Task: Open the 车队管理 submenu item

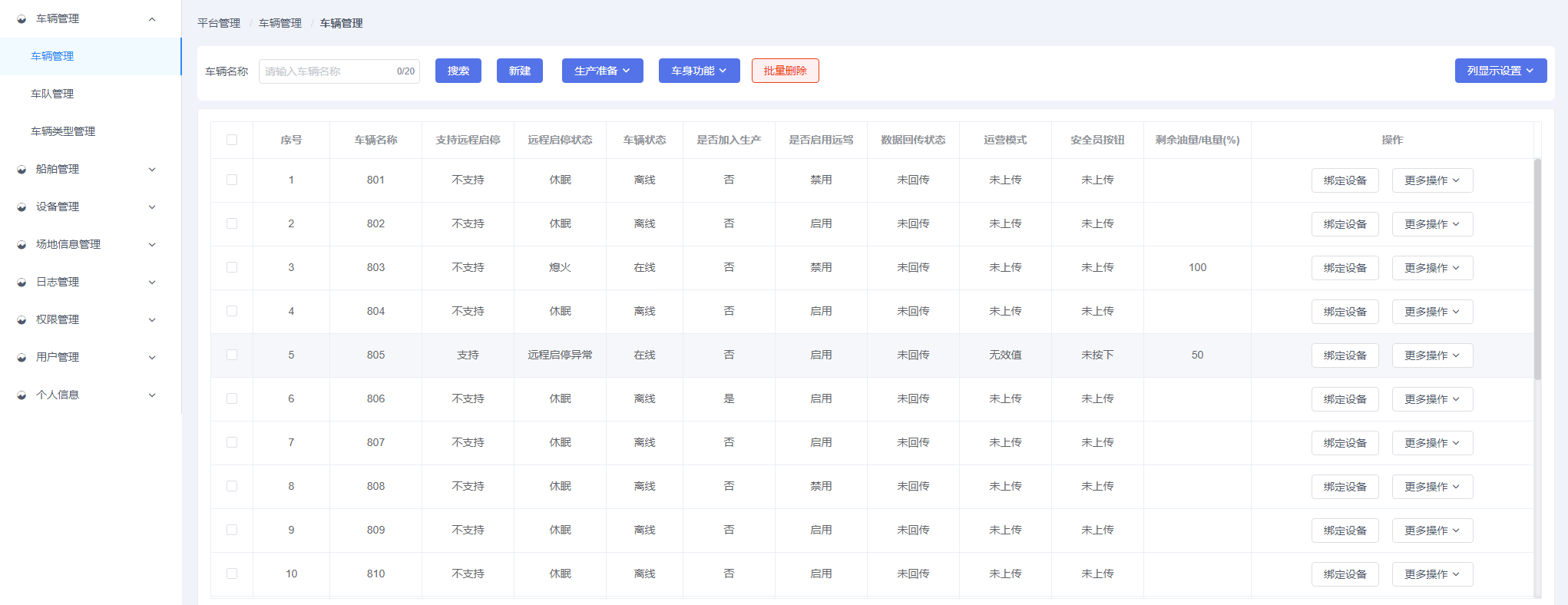Action: (91, 94)
